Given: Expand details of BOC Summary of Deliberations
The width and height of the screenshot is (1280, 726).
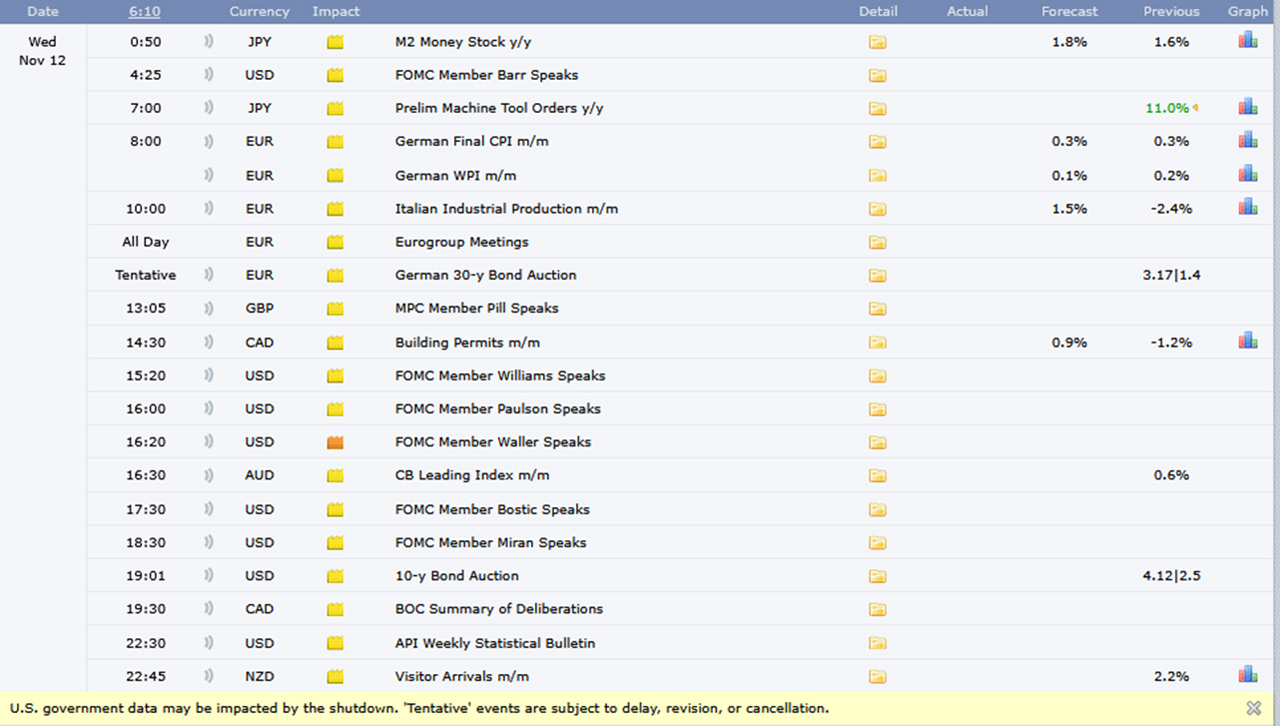Looking at the screenshot, I should tap(877, 609).
